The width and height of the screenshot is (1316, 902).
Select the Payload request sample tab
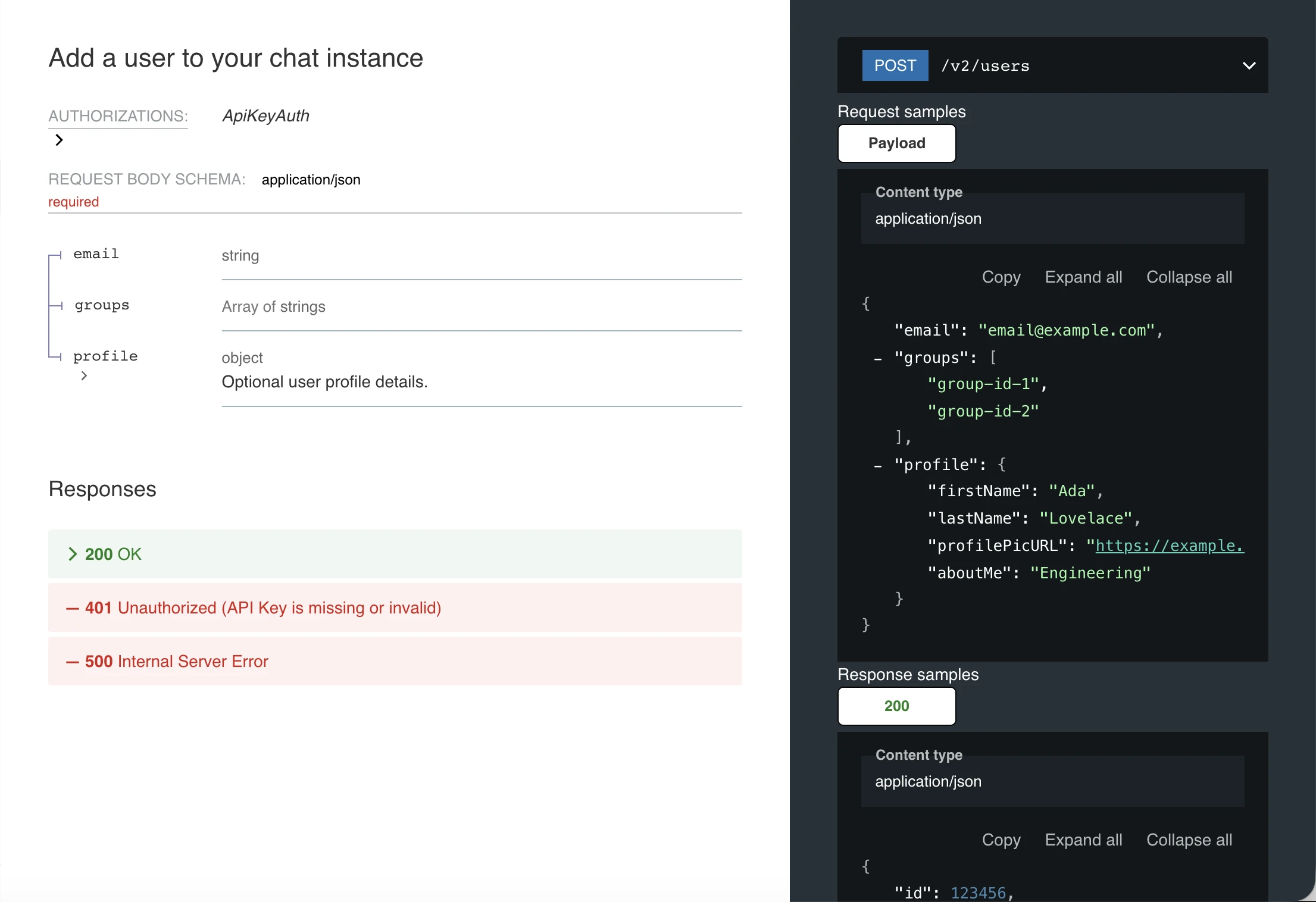click(x=896, y=143)
